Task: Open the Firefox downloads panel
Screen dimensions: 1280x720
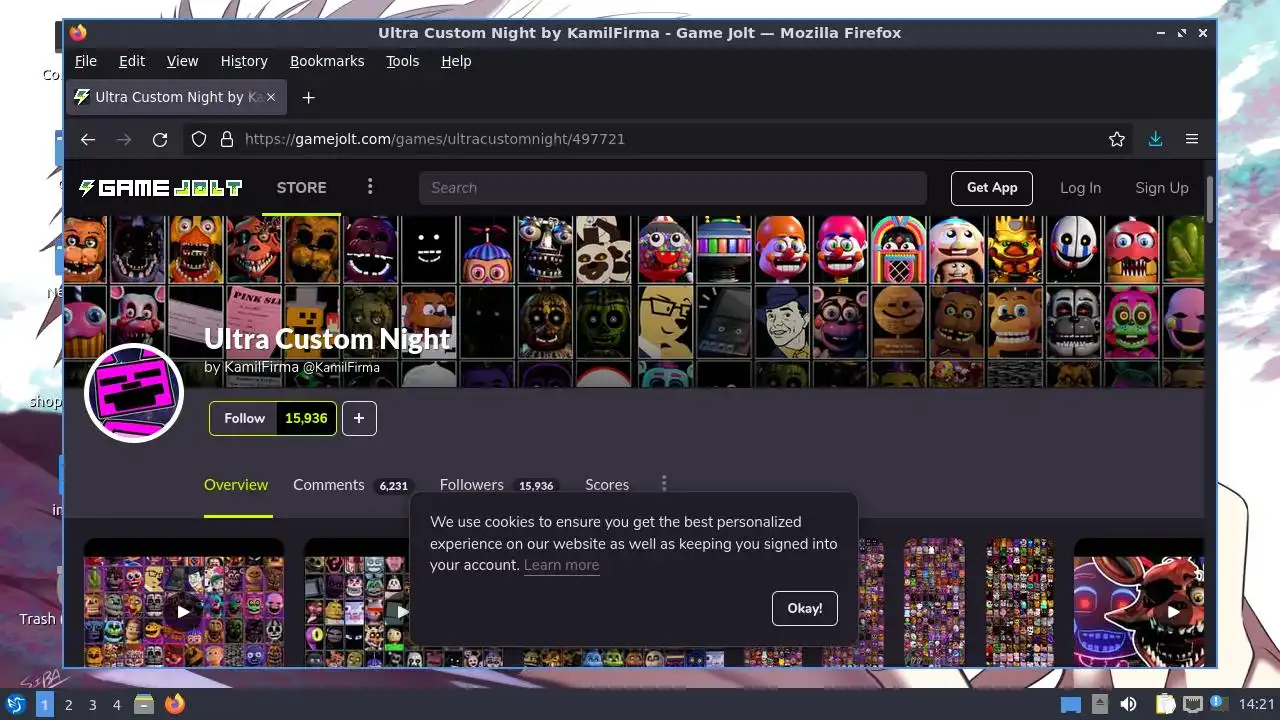Action: pyautogui.click(x=1155, y=139)
